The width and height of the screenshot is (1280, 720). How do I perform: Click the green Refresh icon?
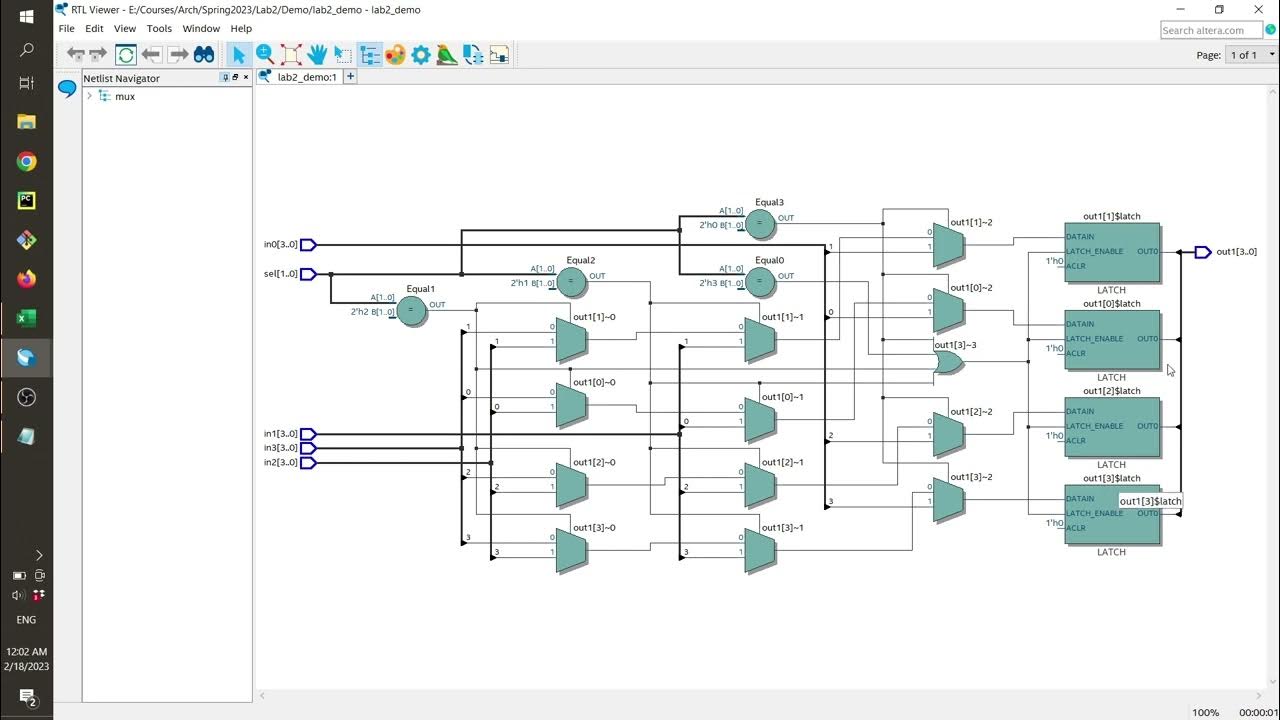(126, 54)
